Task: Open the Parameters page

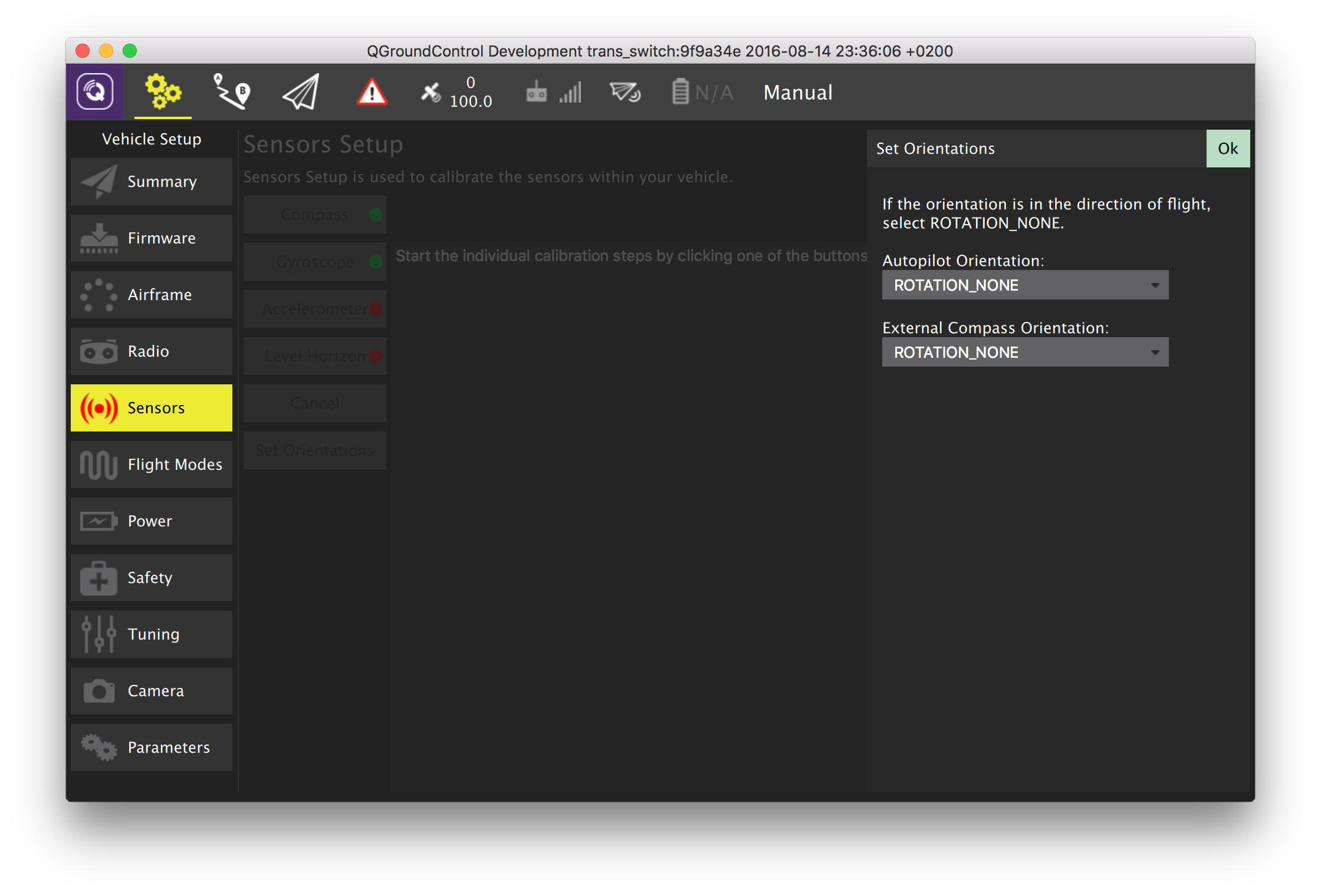Action: tap(152, 747)
